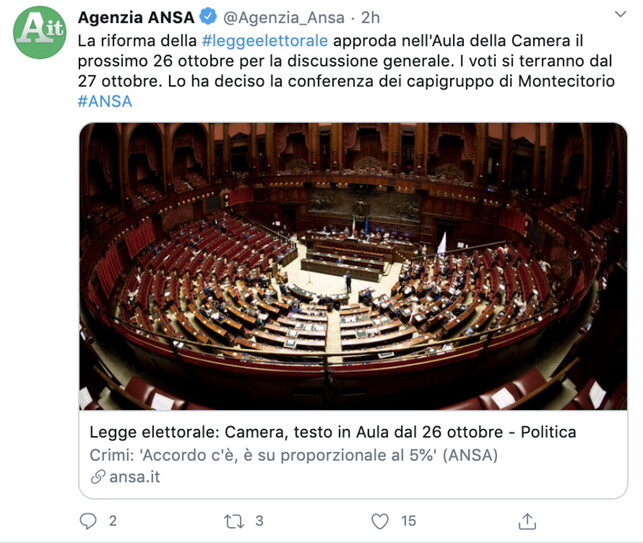Click the link chain icon beside ansa.it
Screen dimensions: 643x543
(98, 477)
